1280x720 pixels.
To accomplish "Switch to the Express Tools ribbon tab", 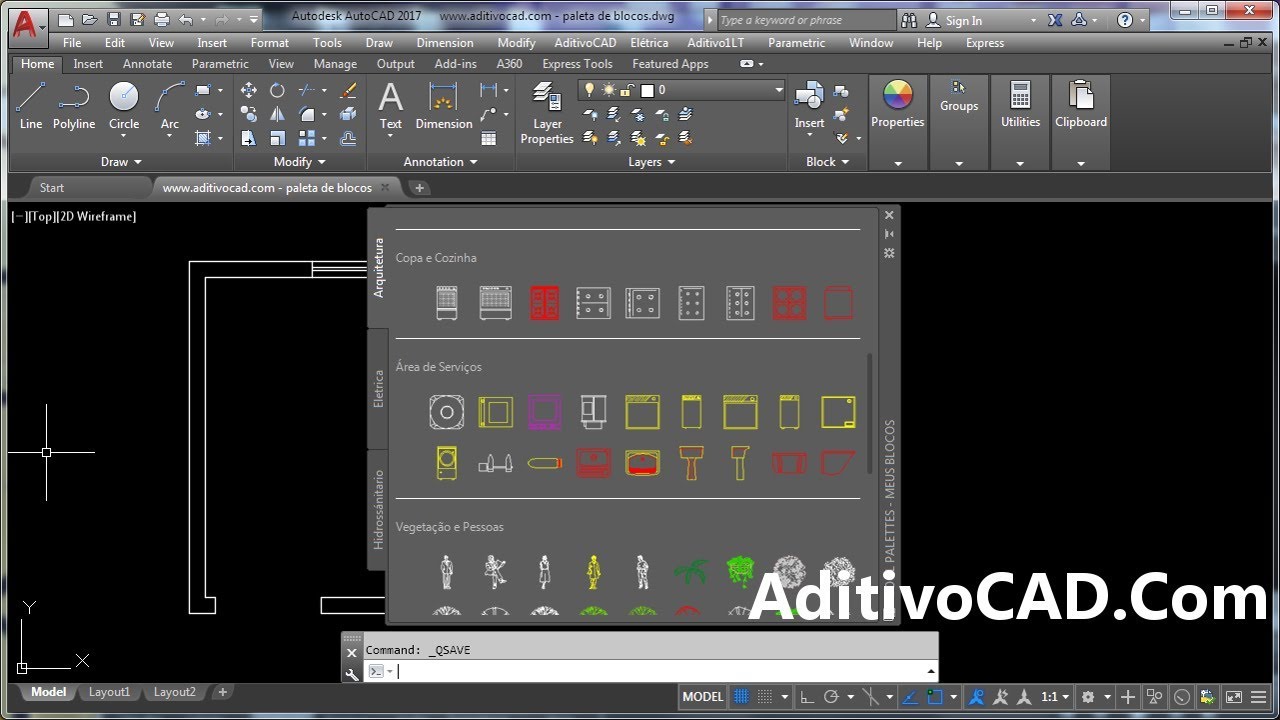I will [577, 64].
